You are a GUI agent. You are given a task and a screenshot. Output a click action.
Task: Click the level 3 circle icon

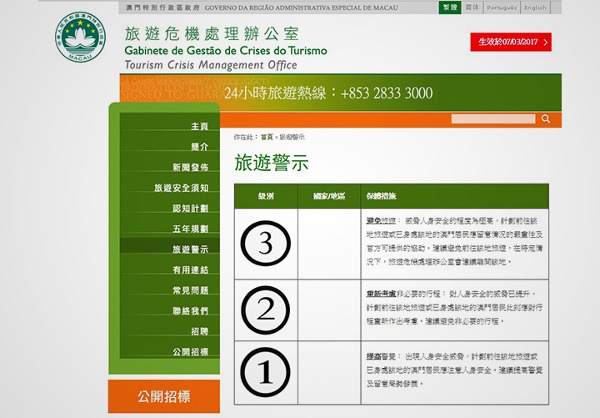(266, 243)
